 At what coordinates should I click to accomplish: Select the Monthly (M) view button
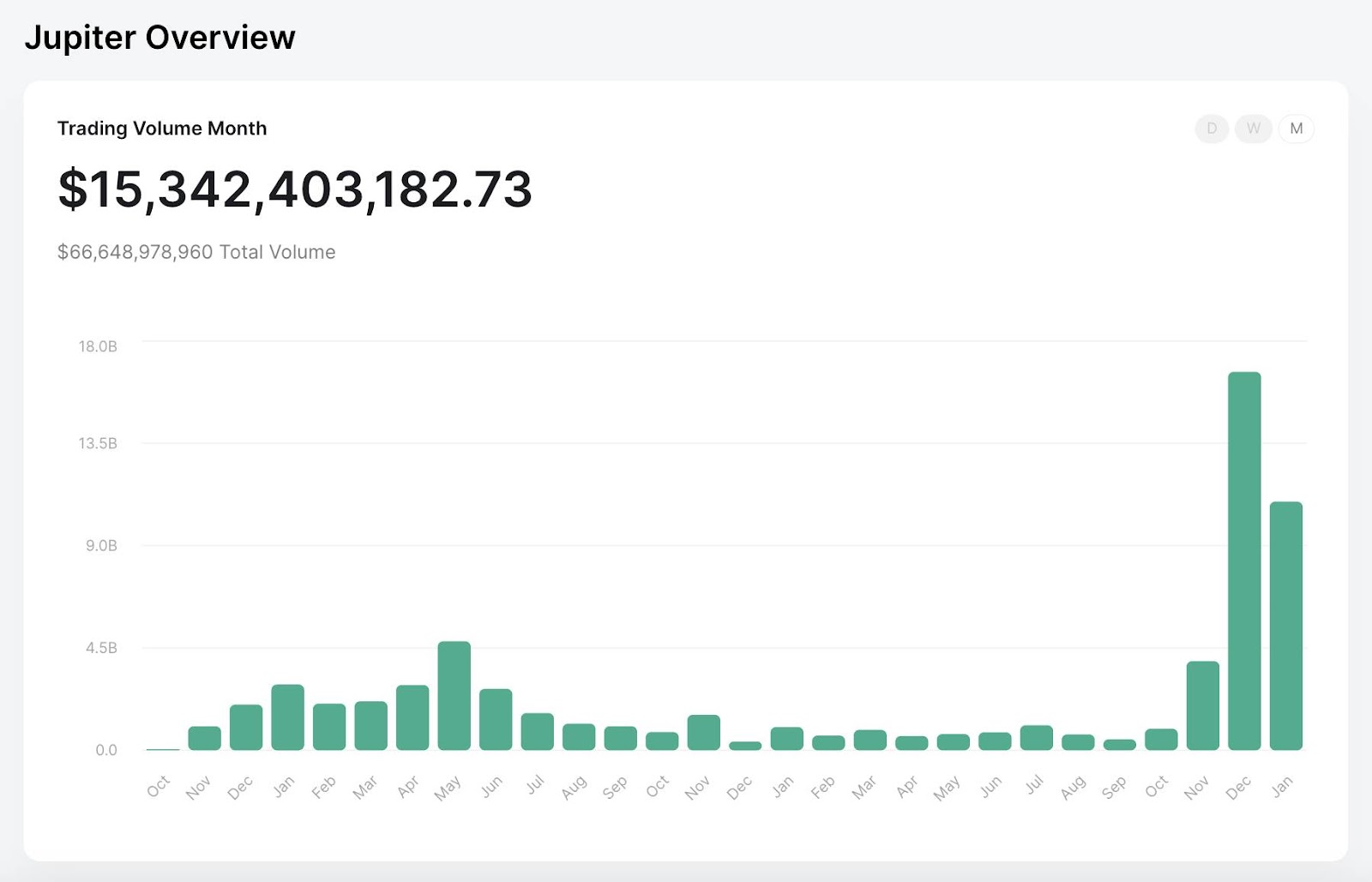point(1296,129)
